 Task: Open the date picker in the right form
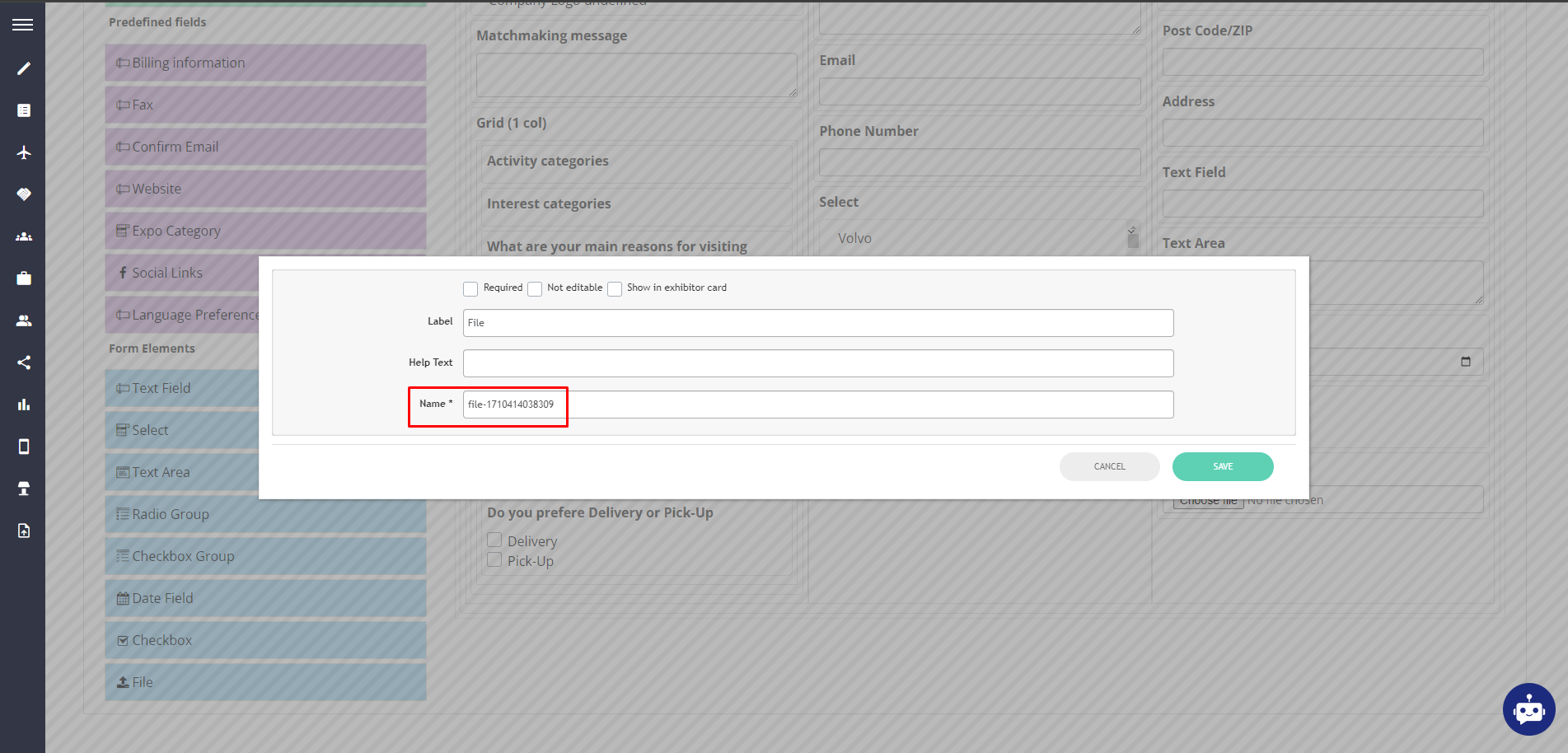(x=1467, y=361)
